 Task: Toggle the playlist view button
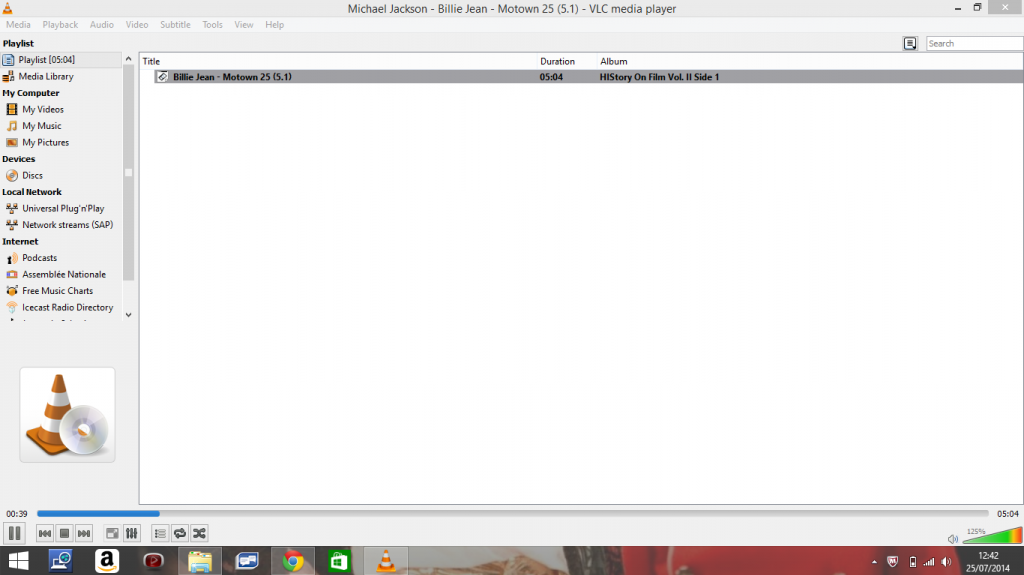click(x=160, y=533)
